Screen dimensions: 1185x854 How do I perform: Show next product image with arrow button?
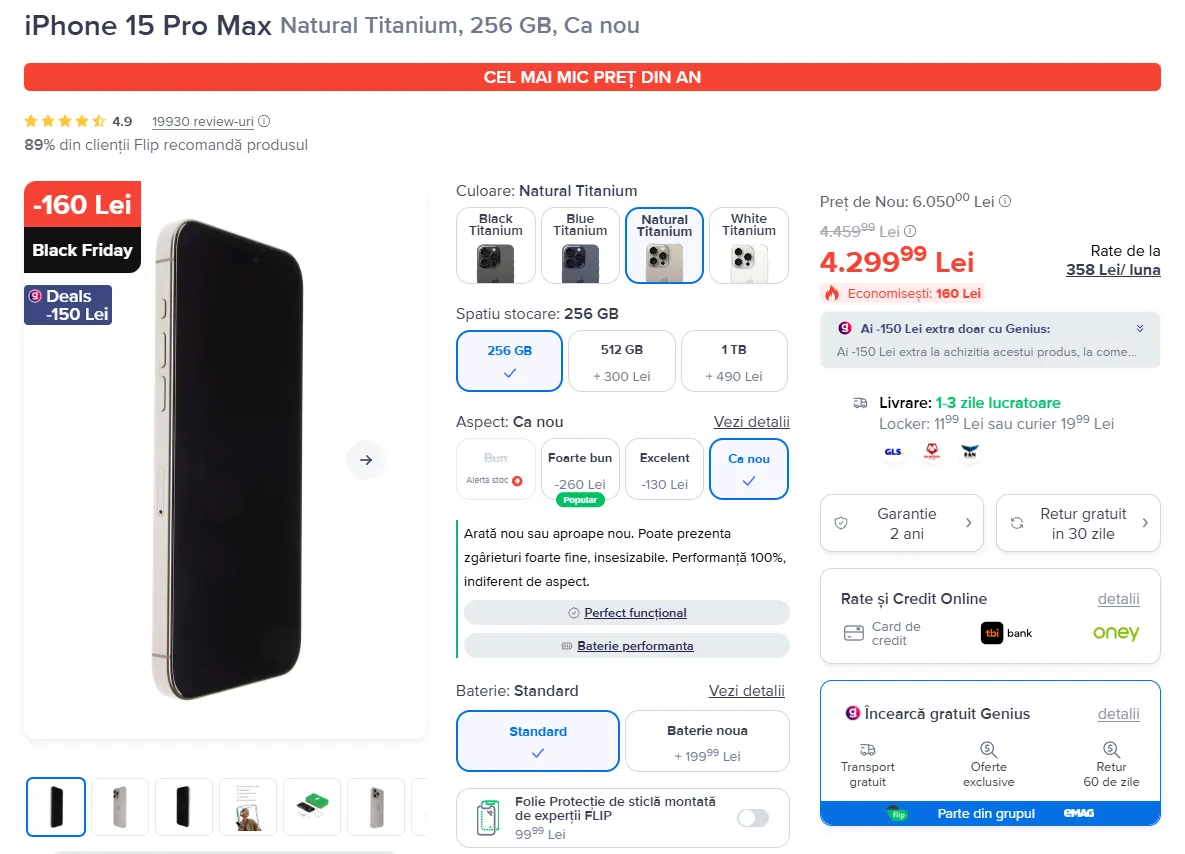point(366,459)
